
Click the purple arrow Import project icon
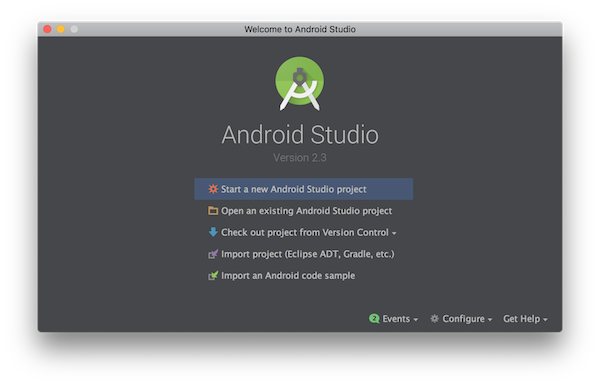[213, 254]
